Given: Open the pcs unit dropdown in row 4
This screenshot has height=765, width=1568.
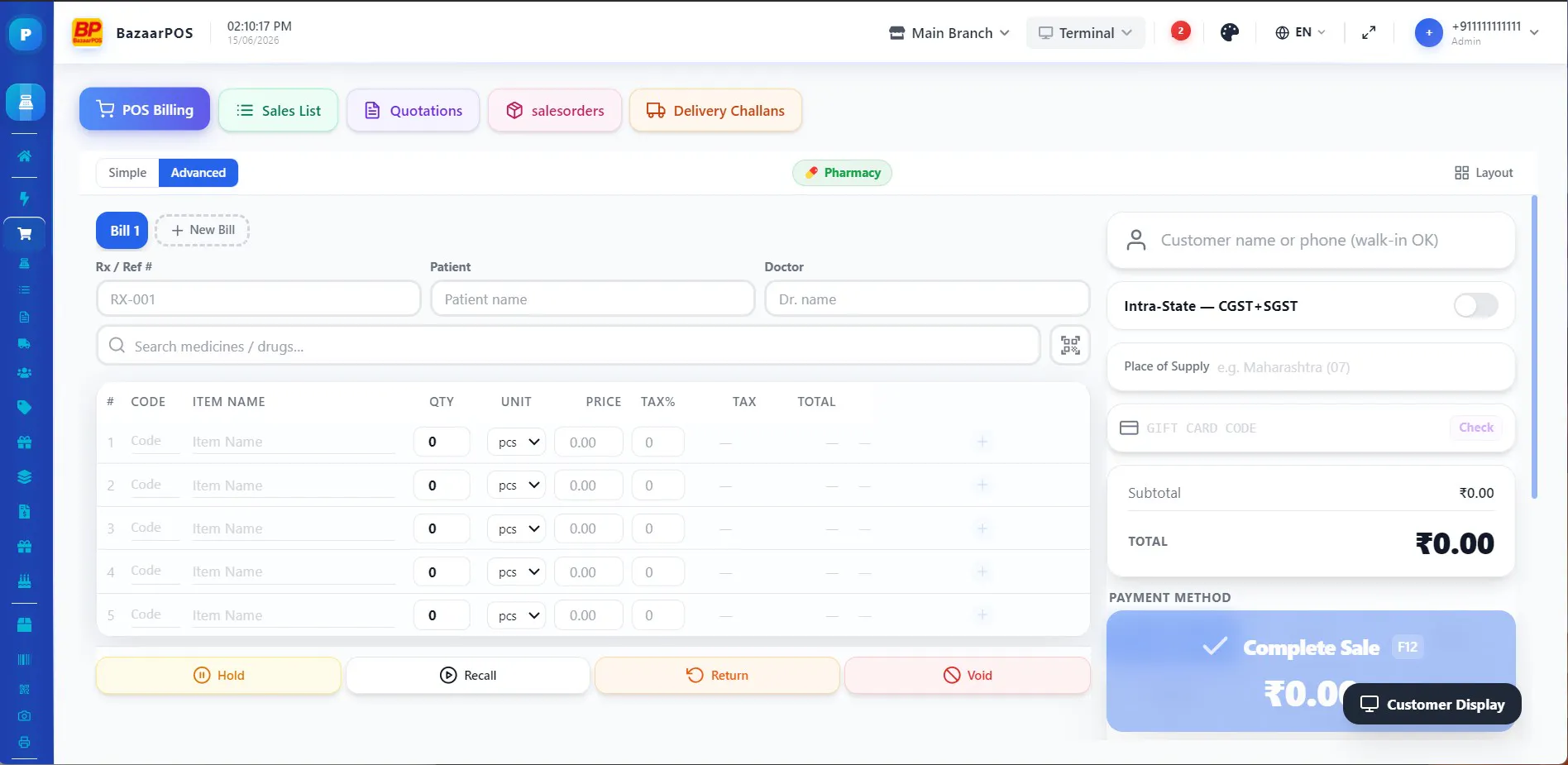Looking at the screenshot, I should pos(517,572).
